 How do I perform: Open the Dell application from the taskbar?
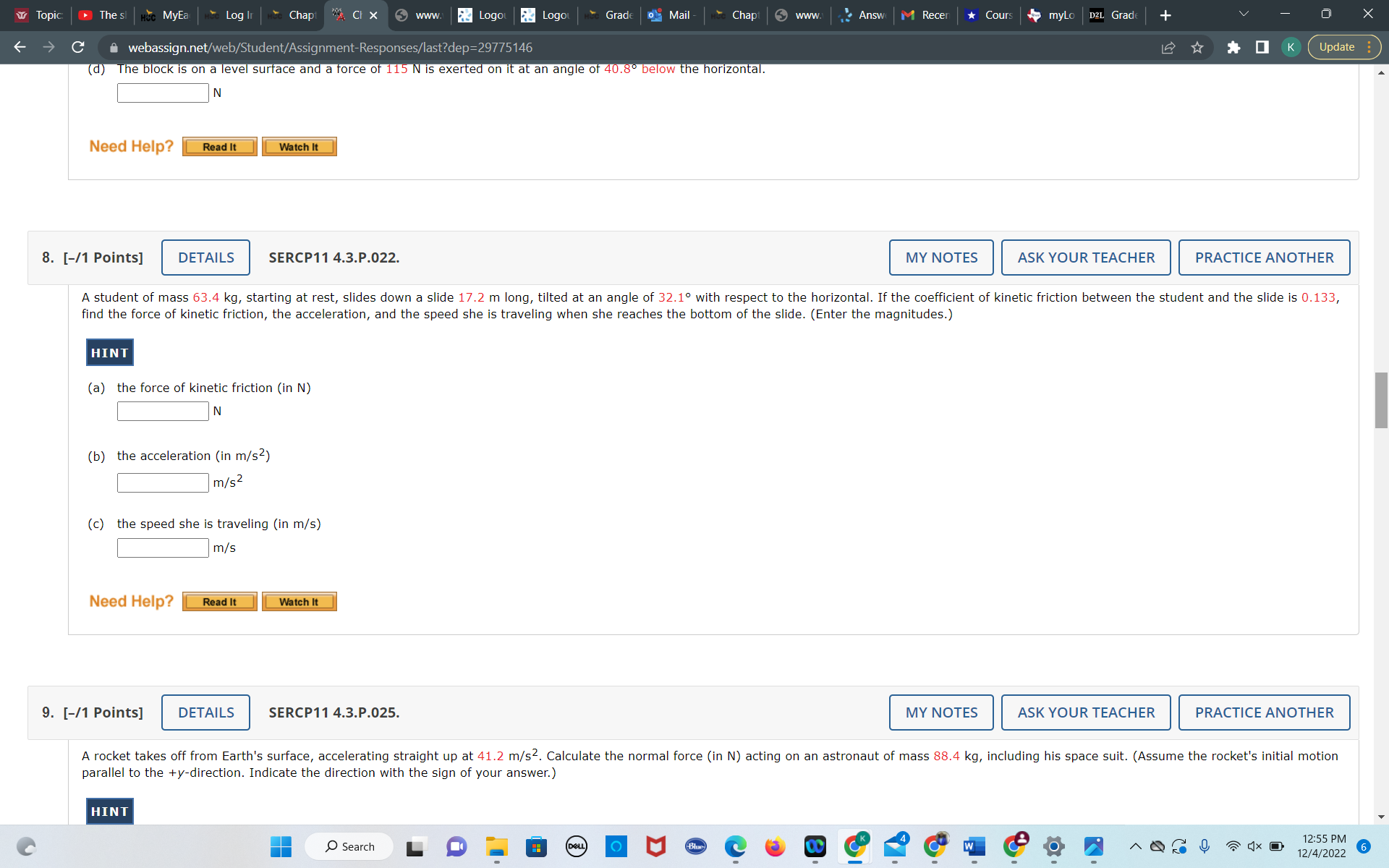(x=576, y=846)
